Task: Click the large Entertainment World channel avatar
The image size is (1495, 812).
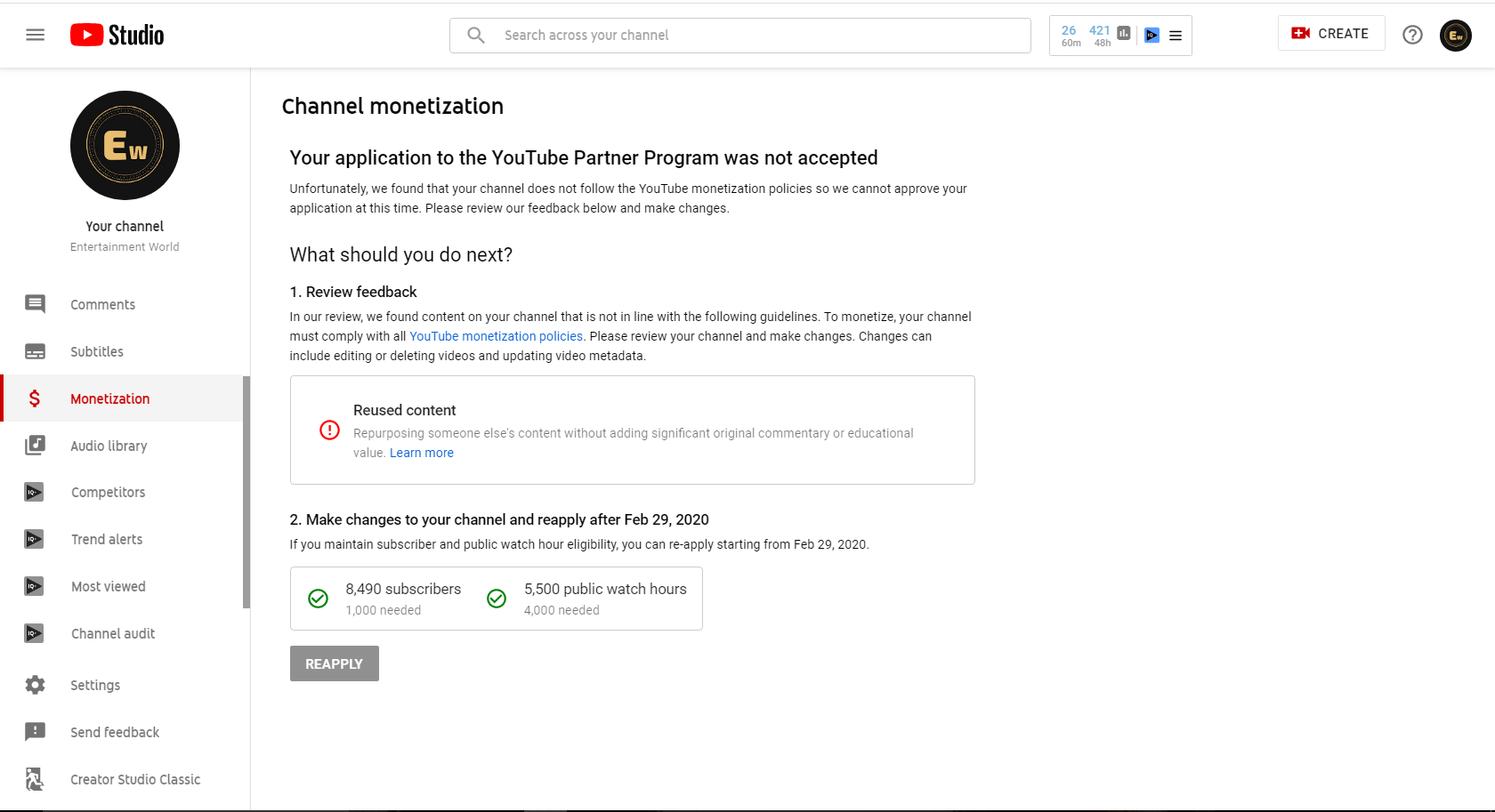Action: pos(125,145)
